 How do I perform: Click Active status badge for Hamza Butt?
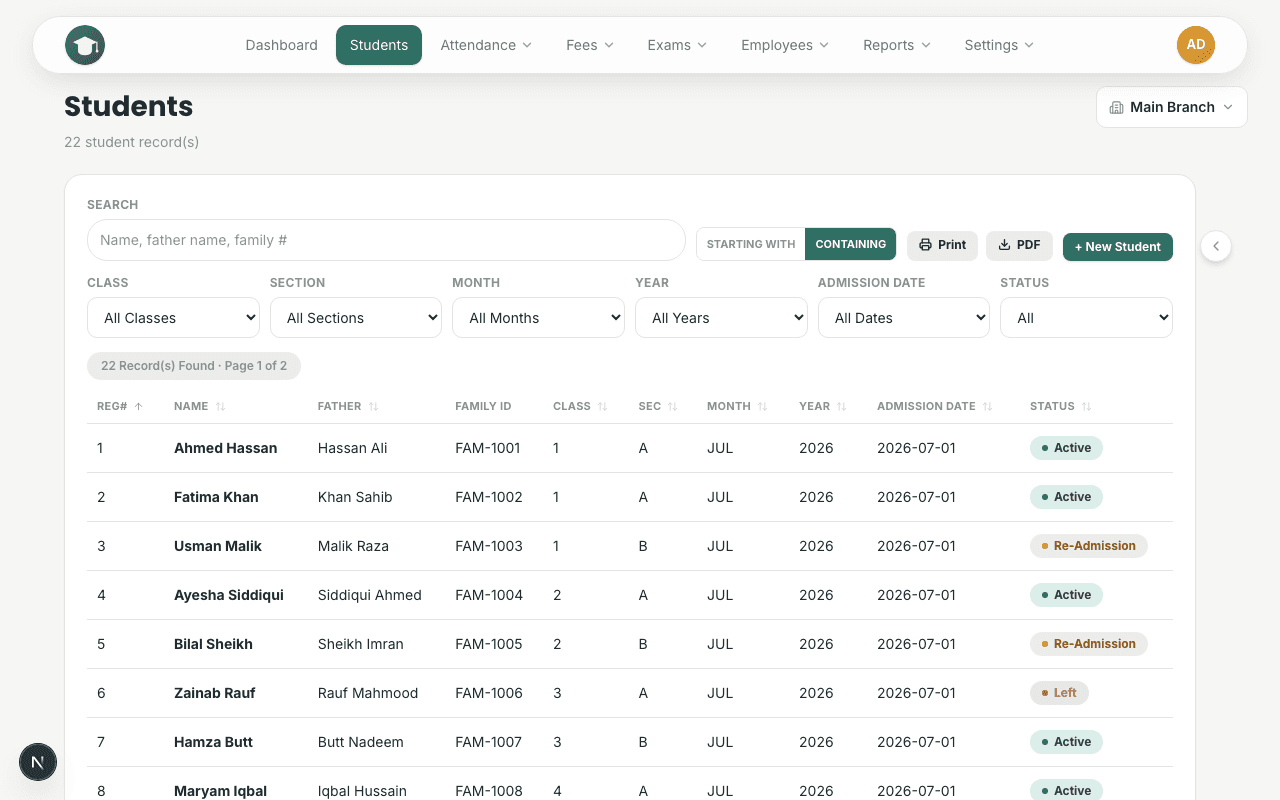pos(1066,742)
